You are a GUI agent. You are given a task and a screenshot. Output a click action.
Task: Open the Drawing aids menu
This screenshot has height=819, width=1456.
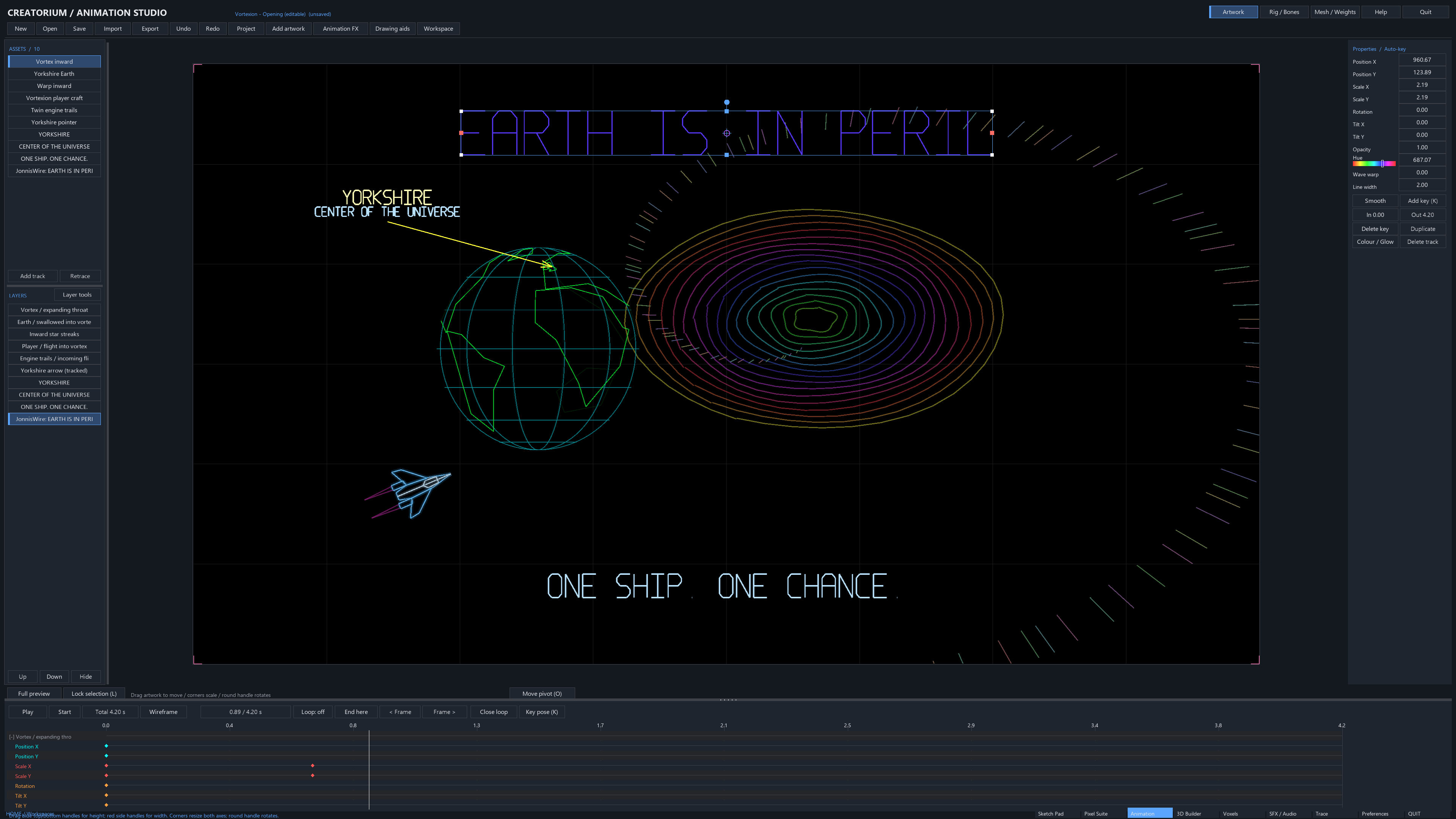click(x=392, y=28)
